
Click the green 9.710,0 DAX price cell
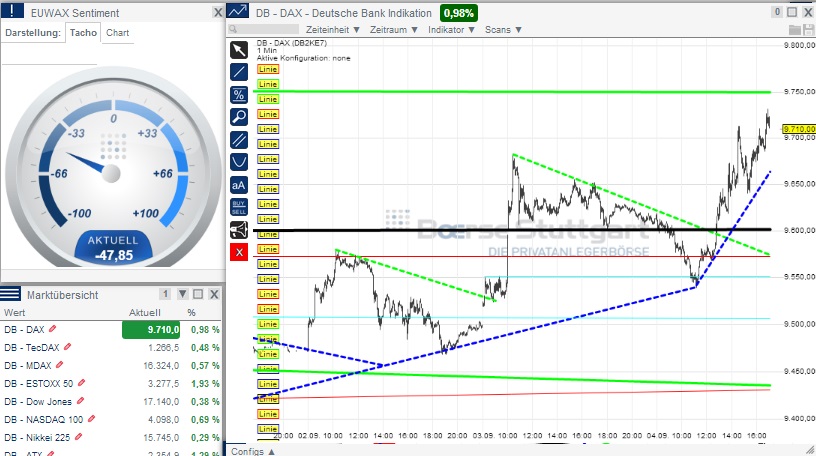click(x=151, y=330)
